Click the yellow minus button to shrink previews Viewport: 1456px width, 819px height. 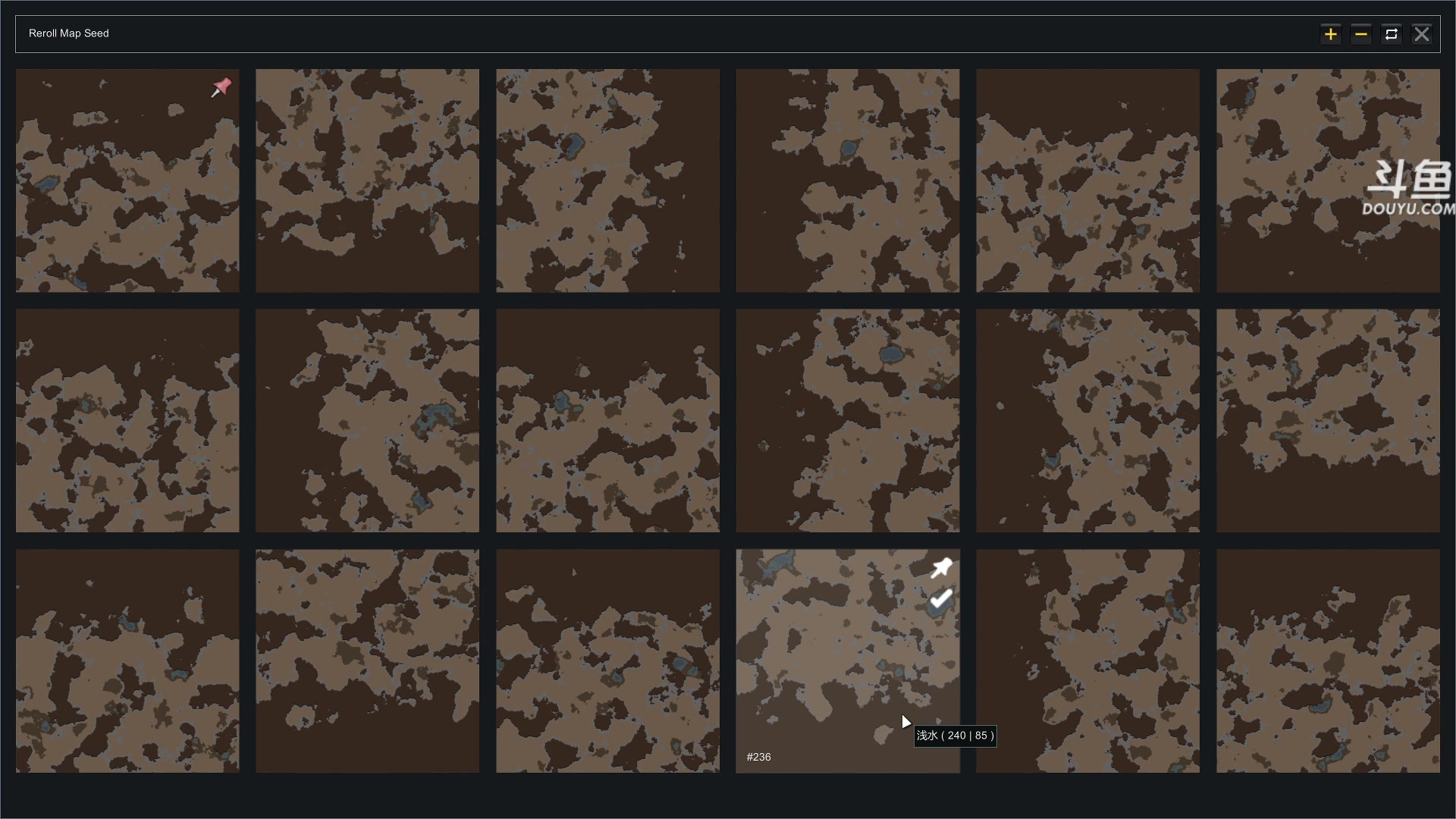[1361, 34]
